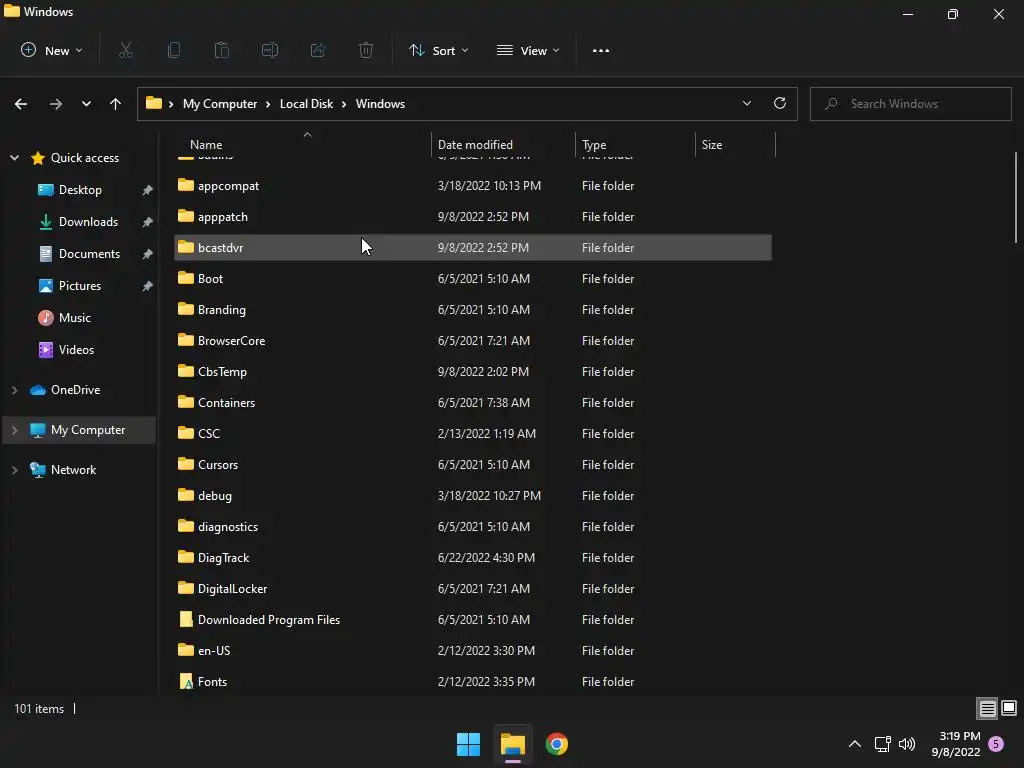Click Windows in the breadcrumb path

pos(380,104)
